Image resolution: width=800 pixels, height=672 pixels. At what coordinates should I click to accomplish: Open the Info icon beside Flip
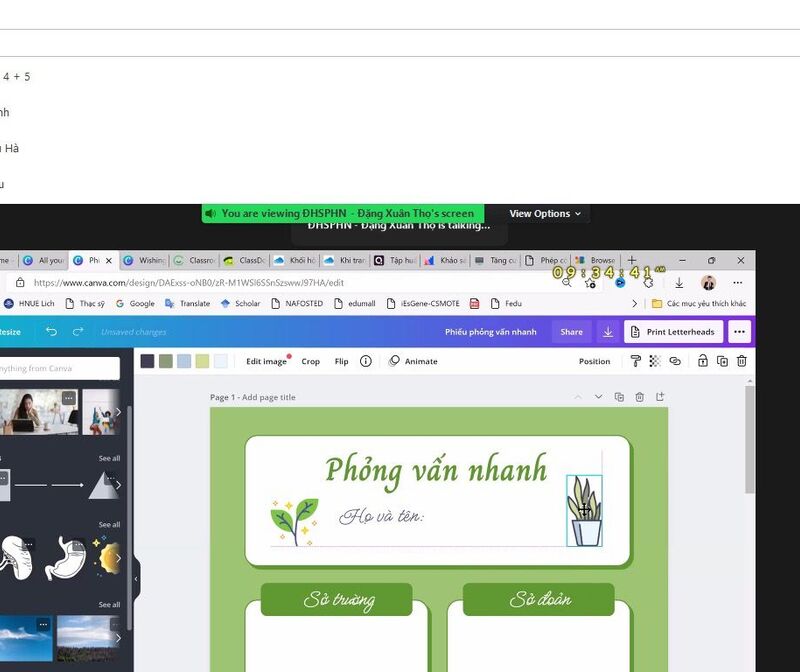pyautogui.click(x=365, y=361)
